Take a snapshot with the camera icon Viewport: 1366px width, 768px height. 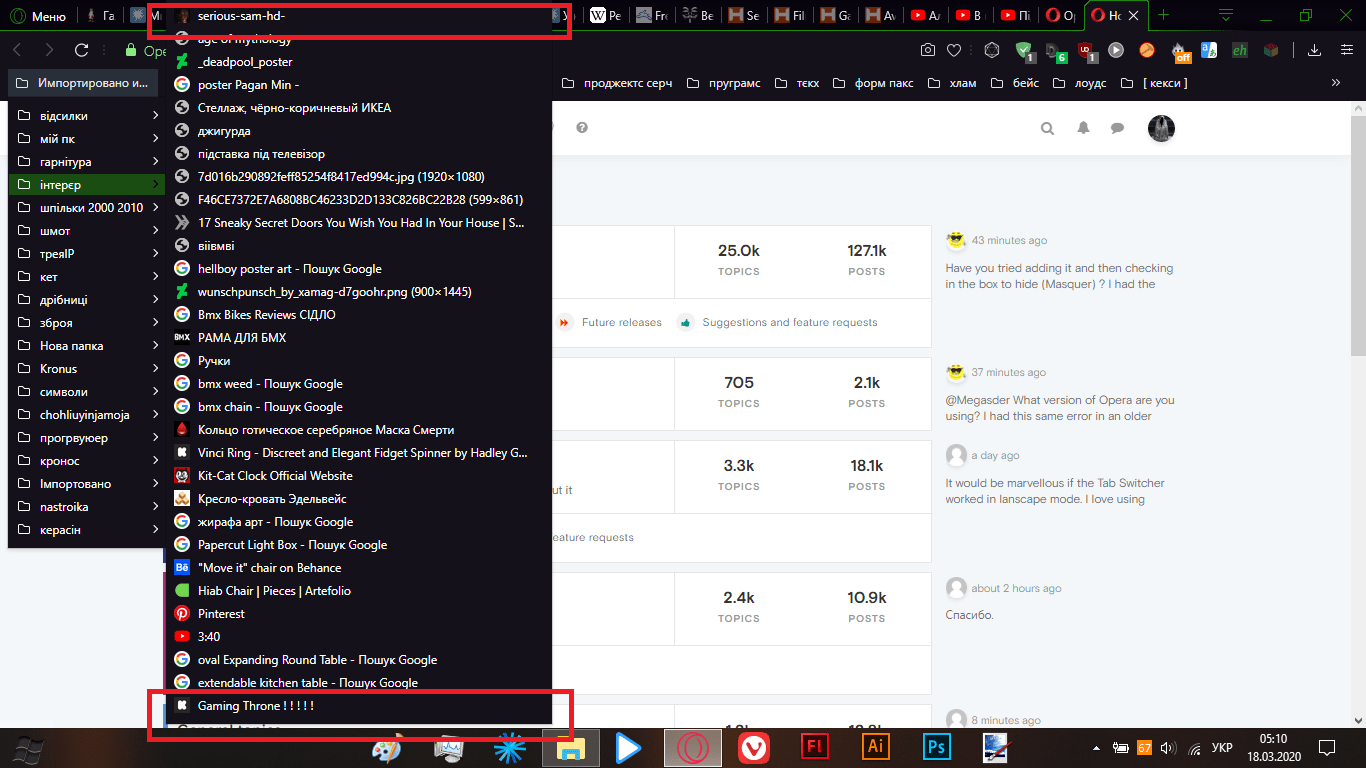[930, 50]
